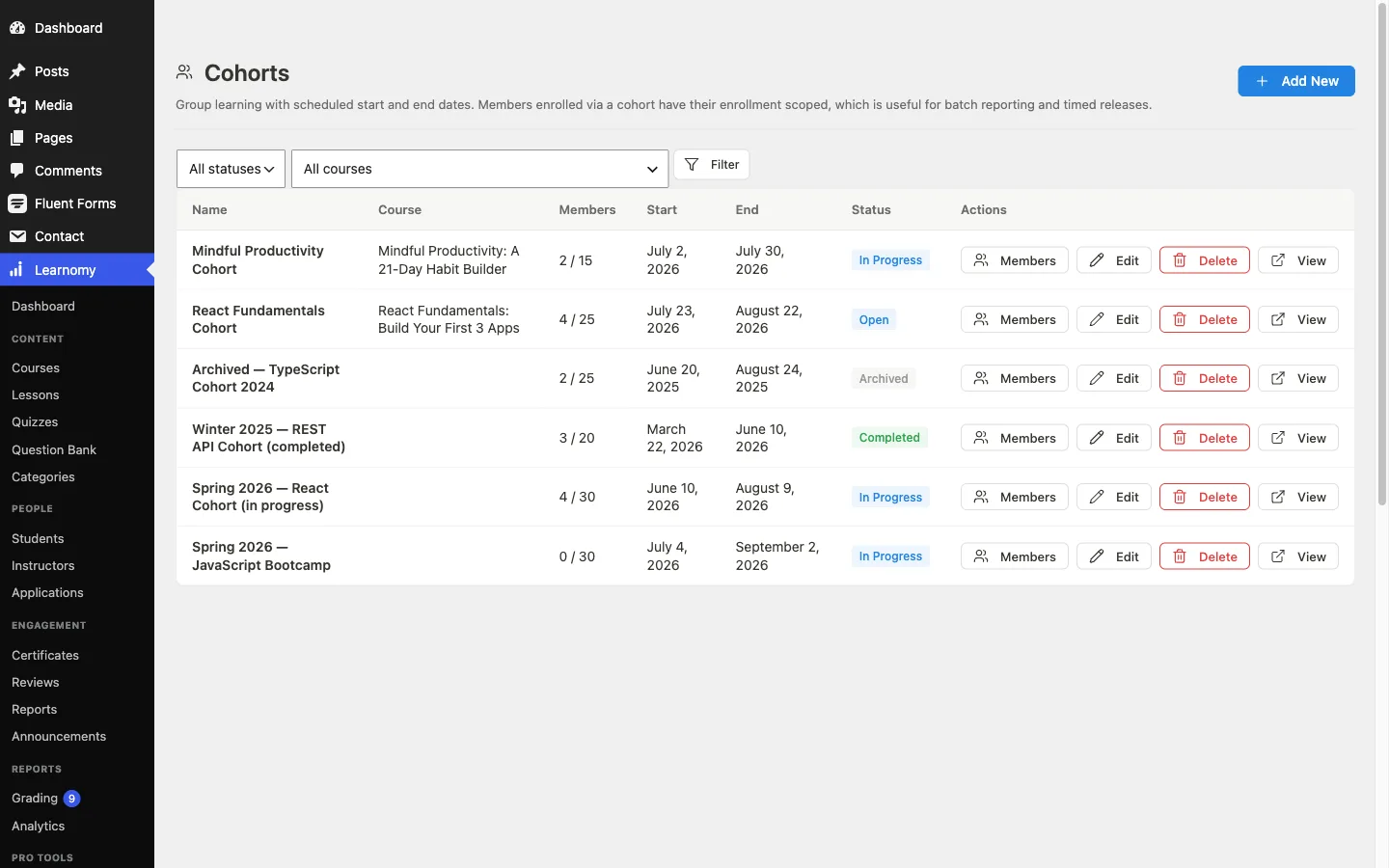Click the Dashboard gauge icon in sidebar
Image resolution: width=1389 pixels, height=868 pixels.
click(x=17, y=28)
